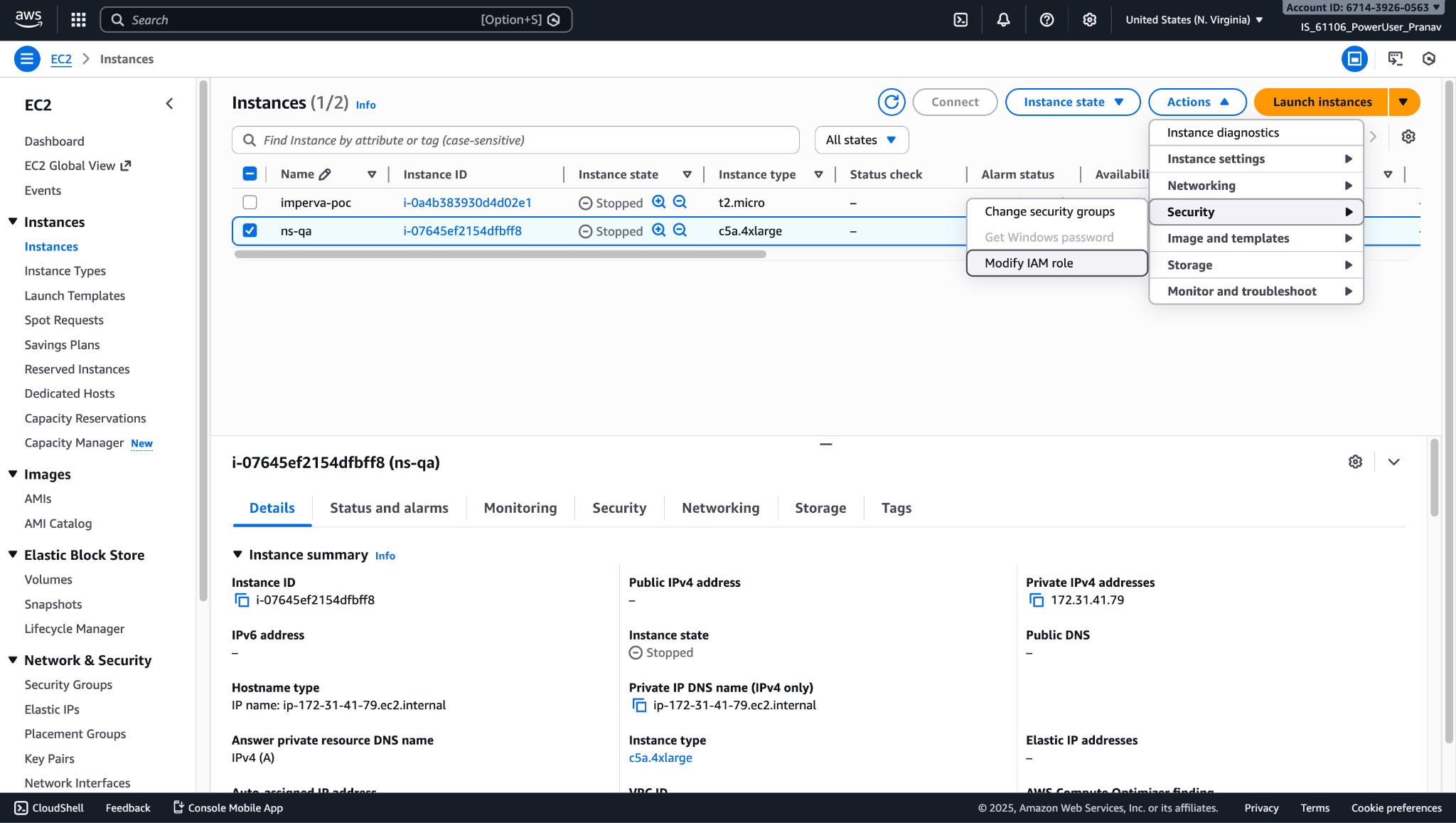Open details panel settings gear
This screenshot has height=823, width=1456.
click(1356, 462)
